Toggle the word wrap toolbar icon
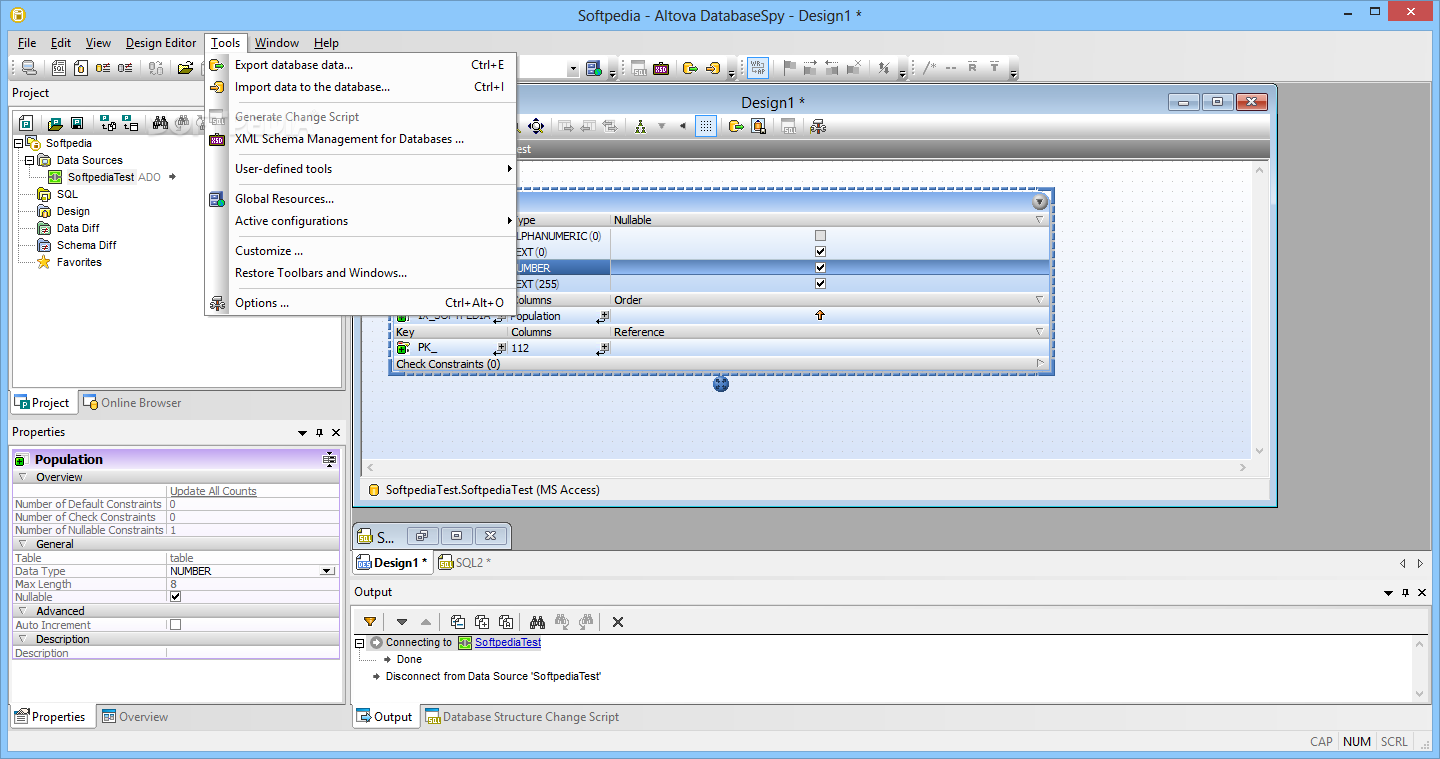Screen dimensions: 1440x759 pos(758,68)
